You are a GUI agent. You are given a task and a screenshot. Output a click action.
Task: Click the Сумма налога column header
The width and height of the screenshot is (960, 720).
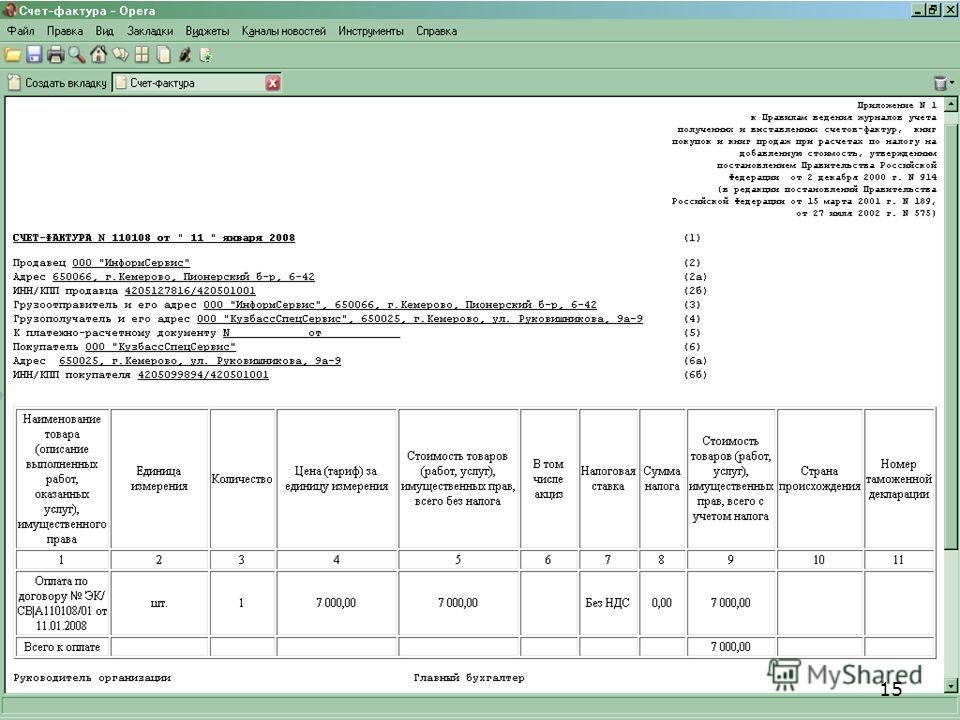click(662, 479)
